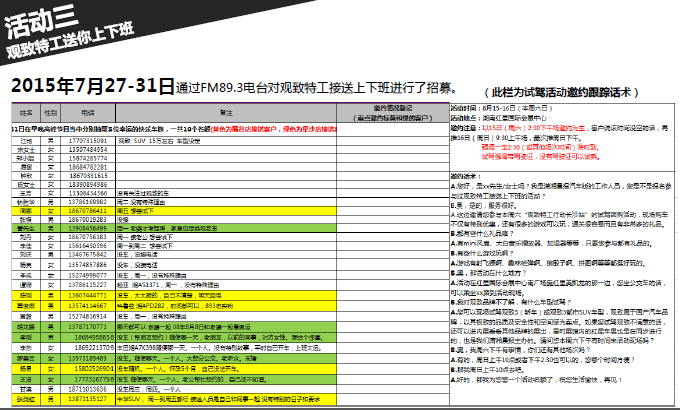Click the line '活动时间：8月15-16日（本周六日）'
Screen dimensions: 680x410
click(501, 108)
